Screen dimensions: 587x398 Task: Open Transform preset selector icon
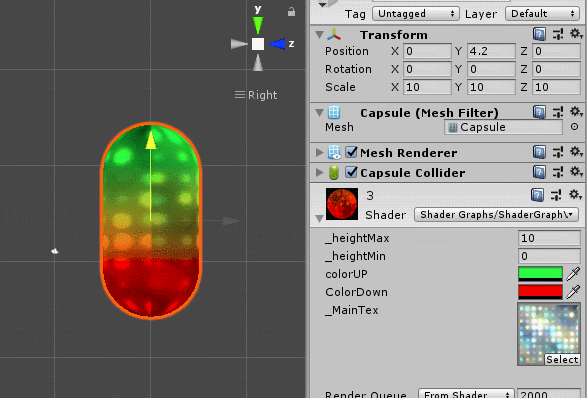click(x=558, y=34)
